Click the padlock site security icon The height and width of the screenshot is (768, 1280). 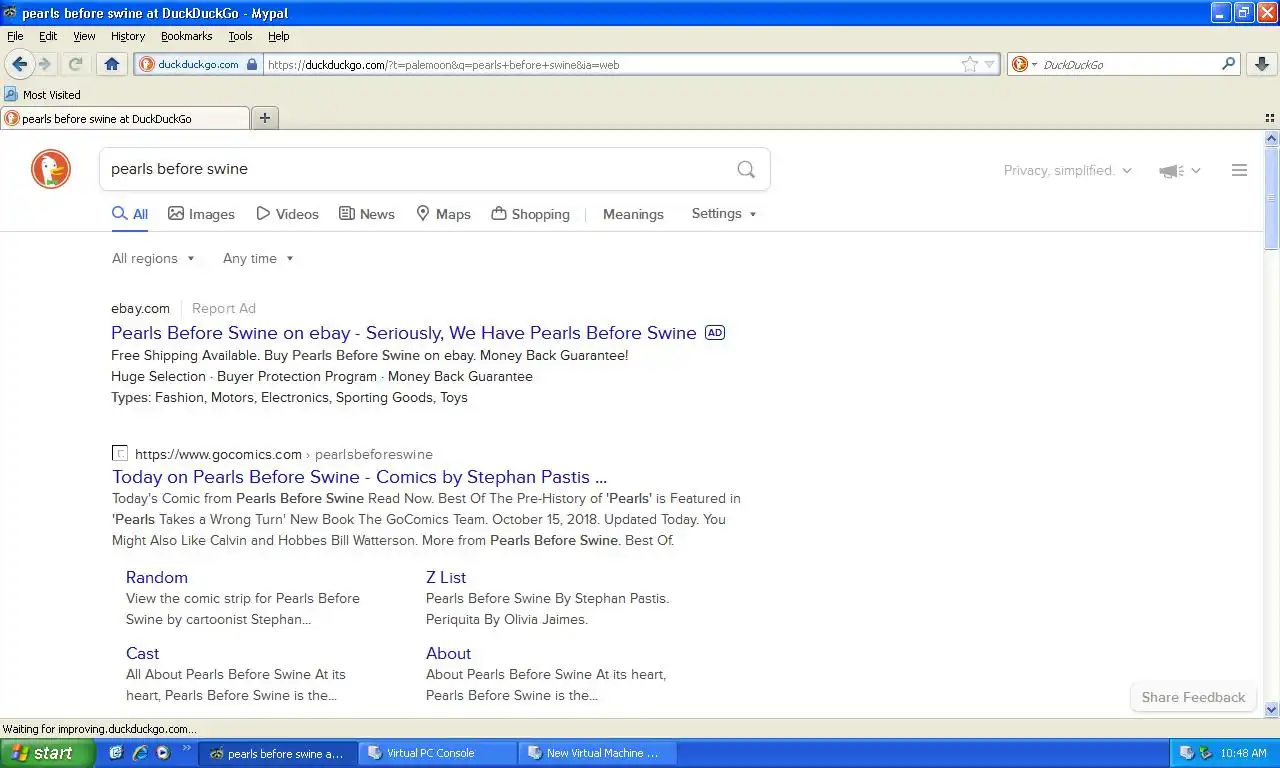coord(252,64)
